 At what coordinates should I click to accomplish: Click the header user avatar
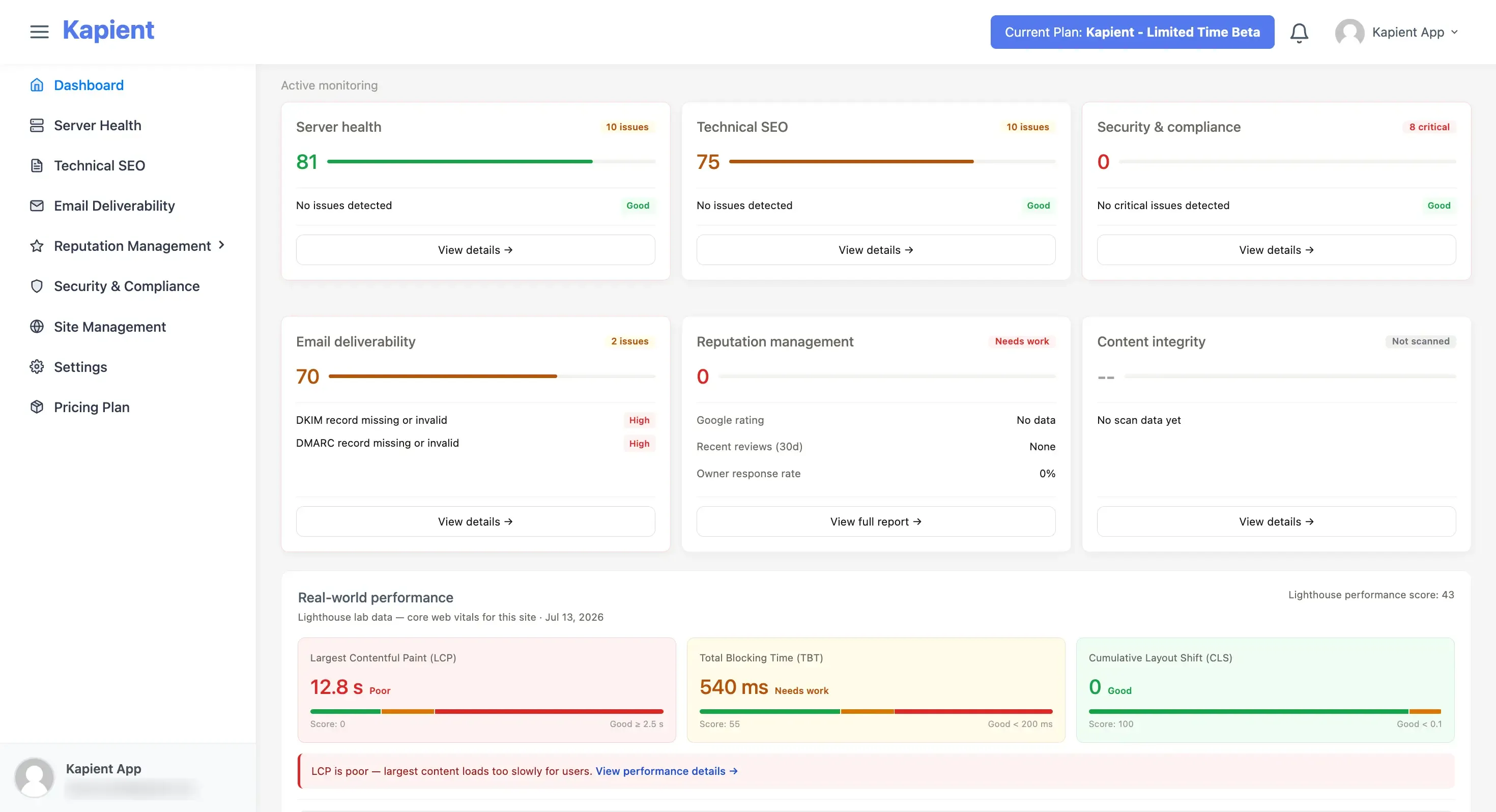pos(1349,33)
